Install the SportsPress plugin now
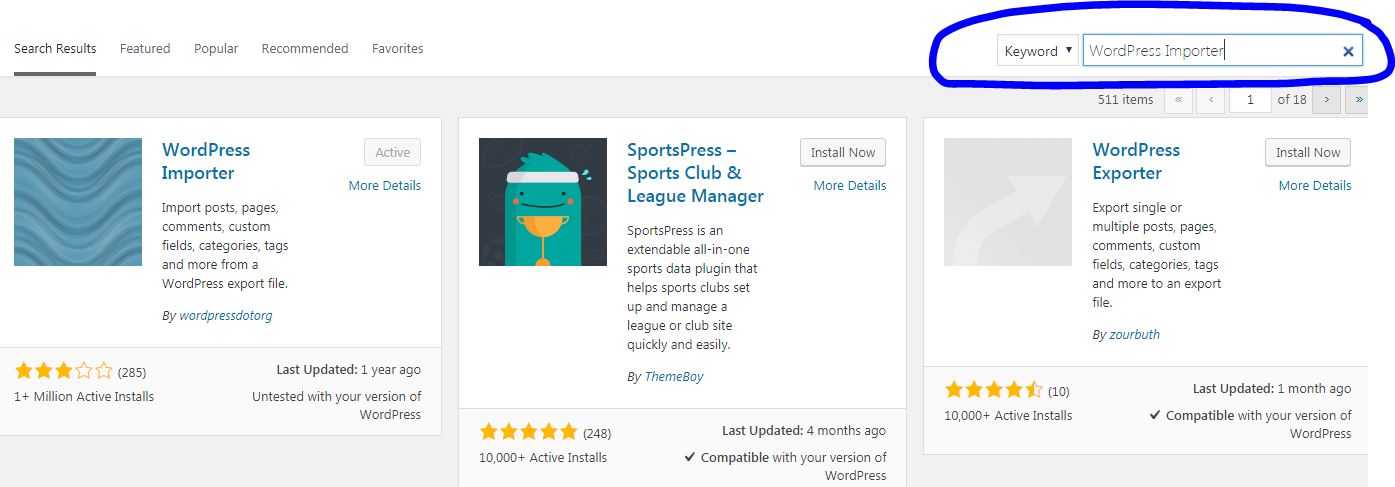The width and height of the screenshot is (1395, 487). [x=843, y=153]
